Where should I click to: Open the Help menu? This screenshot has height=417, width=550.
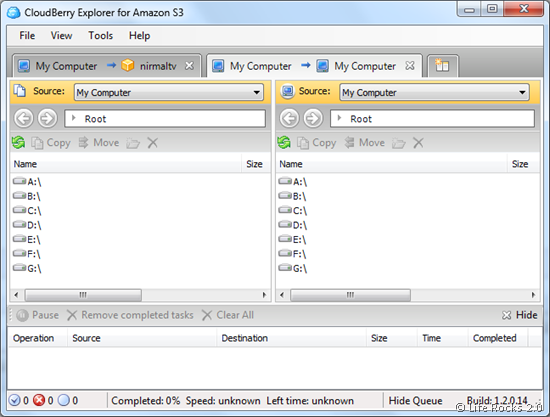139,35
